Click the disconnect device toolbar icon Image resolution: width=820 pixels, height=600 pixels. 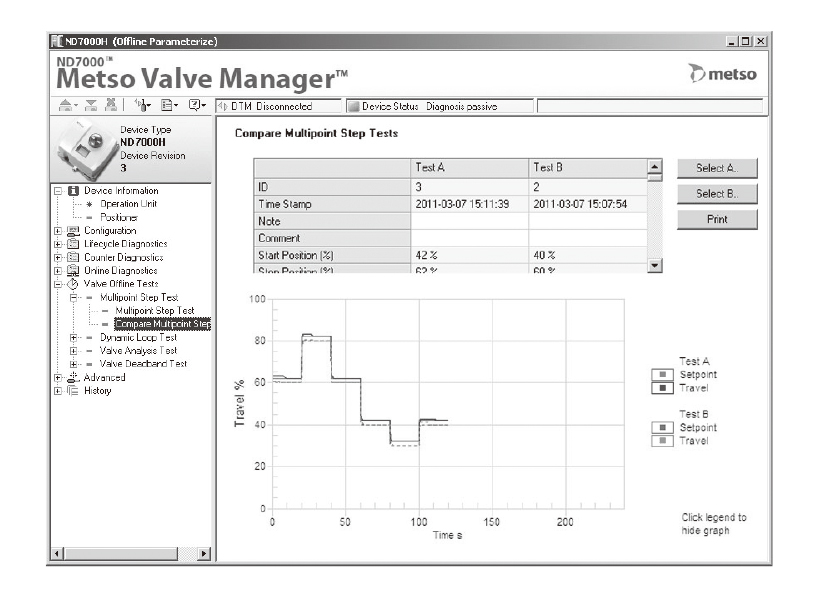tap(111, 105)
